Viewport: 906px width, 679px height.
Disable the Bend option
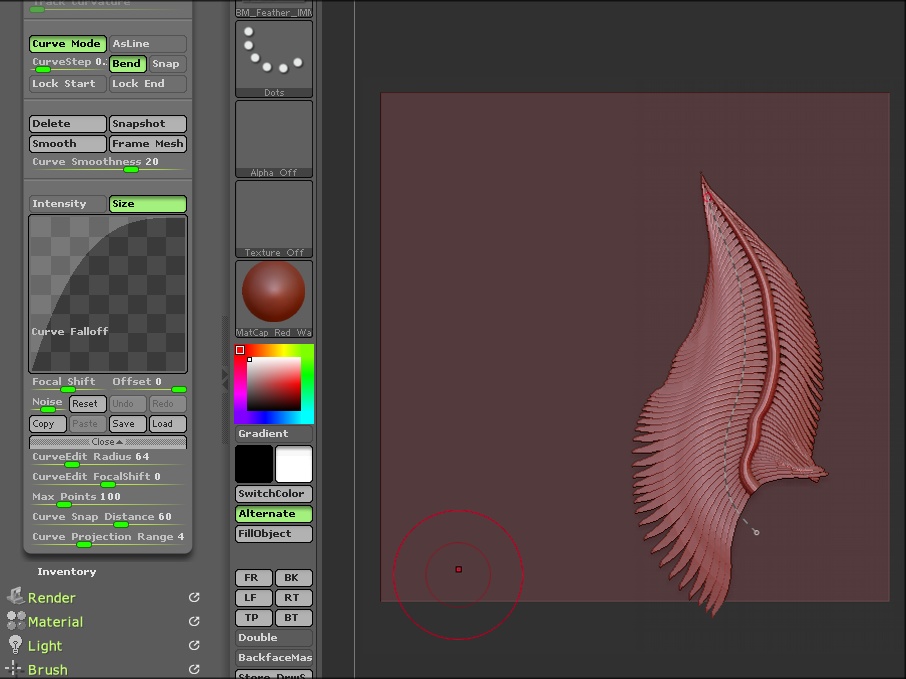(x=127, y=64)
